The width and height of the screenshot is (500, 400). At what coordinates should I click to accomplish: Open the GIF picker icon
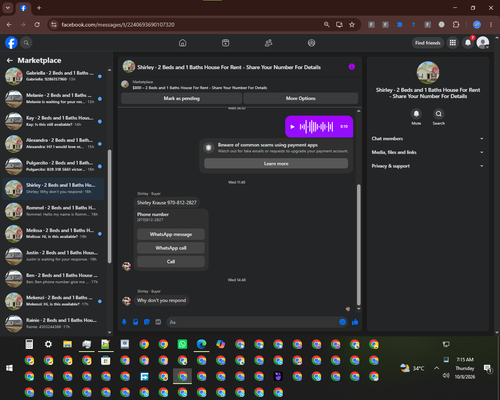(158, 322)
